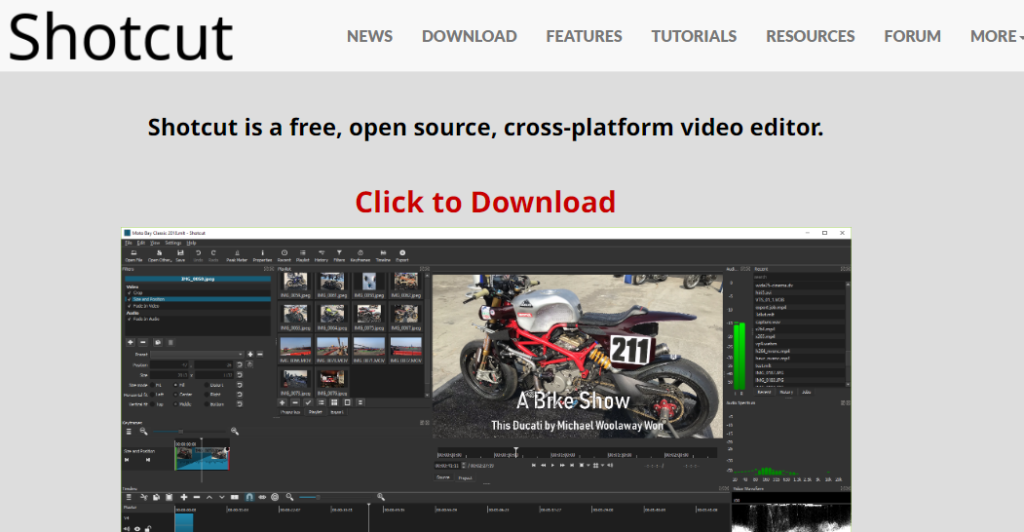Click the Filters funnel toolbar icon
1024x532 pixels.
click(x=339, y=255)
